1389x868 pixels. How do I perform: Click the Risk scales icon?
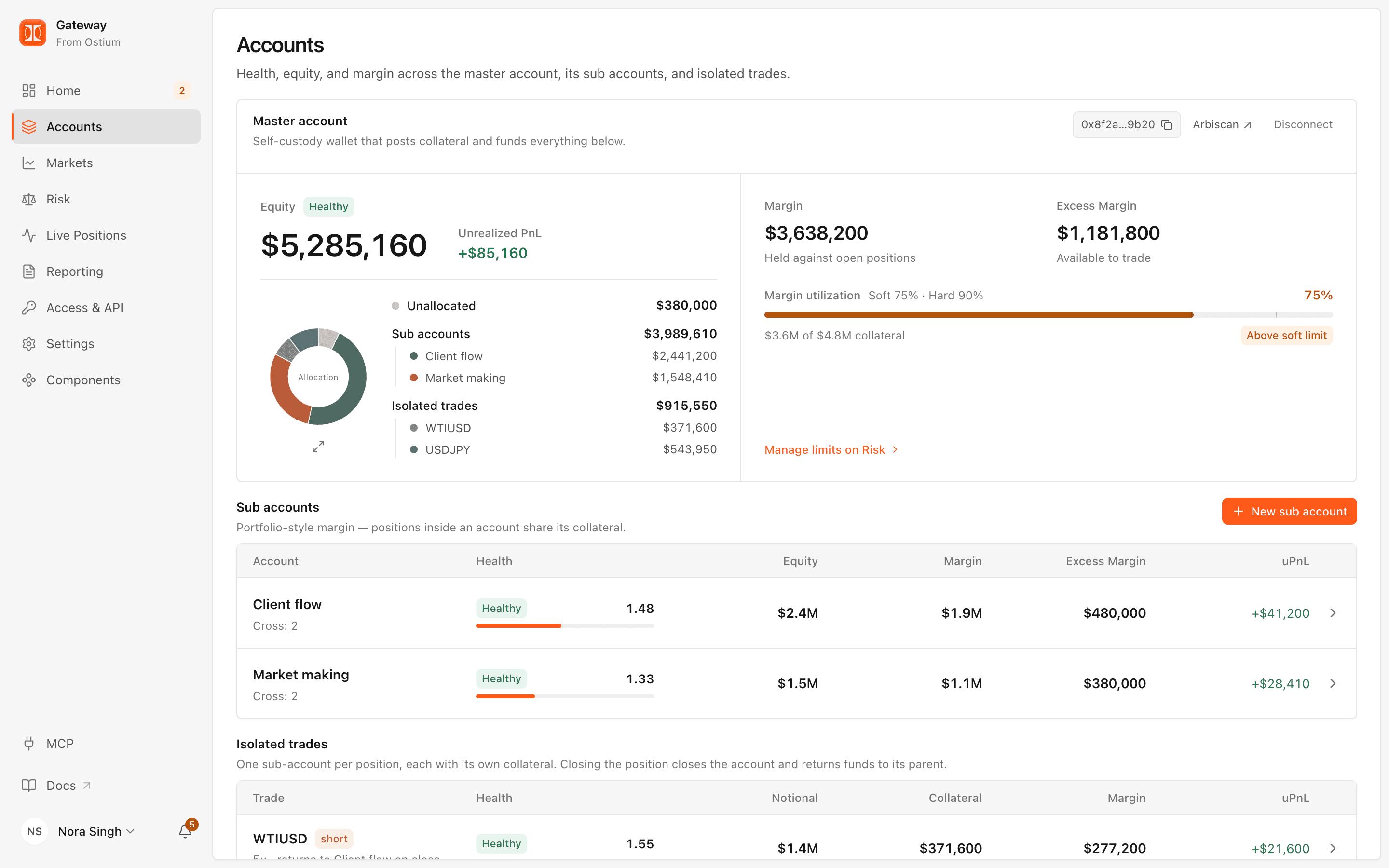click(x=29, y=199)
